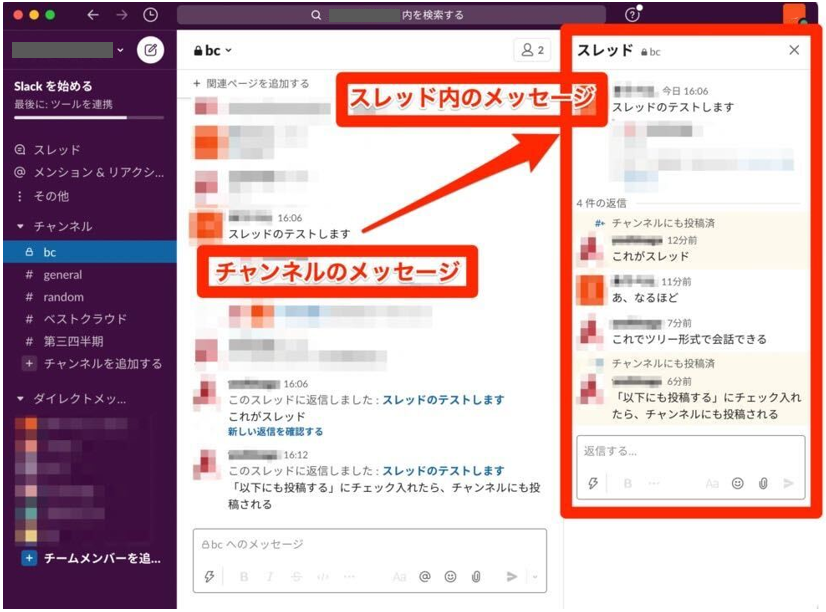Toggle strikethrough formatting
826x612 pixels.
(296, 578)
